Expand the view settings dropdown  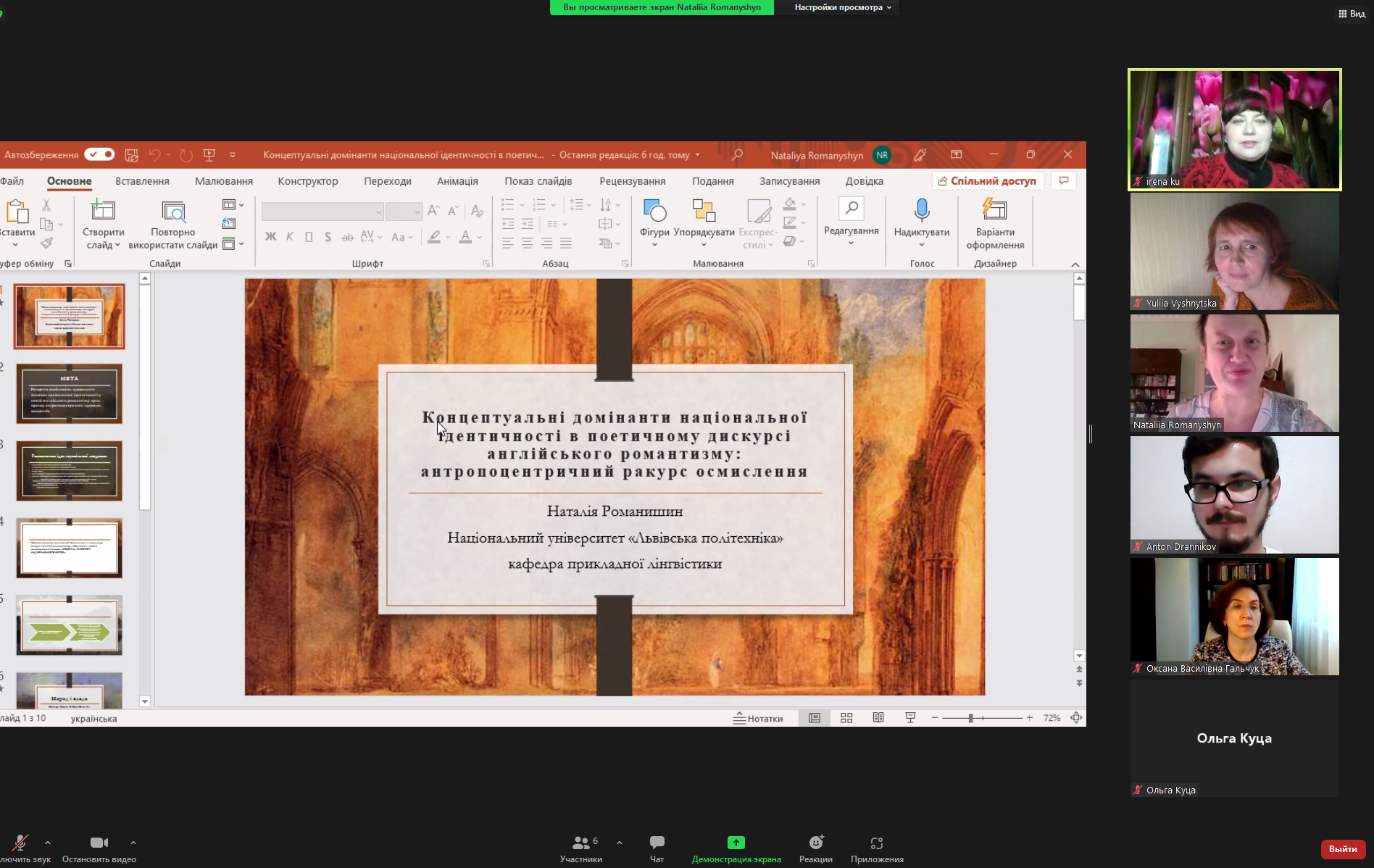(x=842, y=7)
